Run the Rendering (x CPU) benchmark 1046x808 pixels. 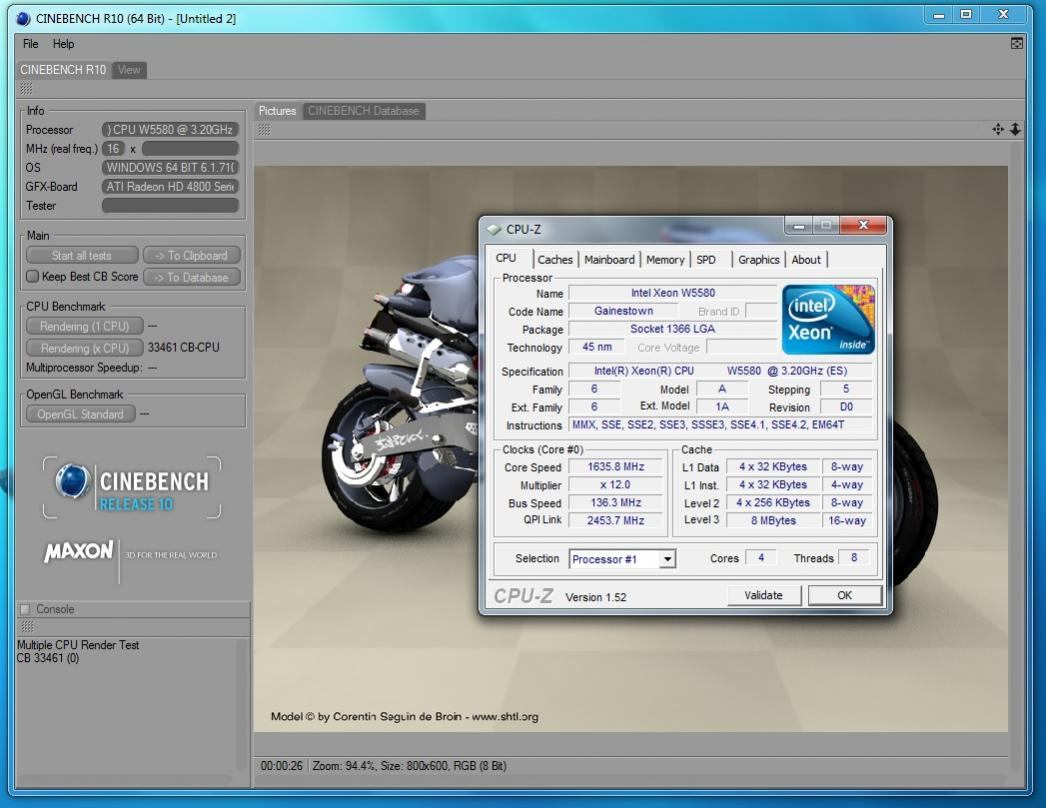[84, 348]
